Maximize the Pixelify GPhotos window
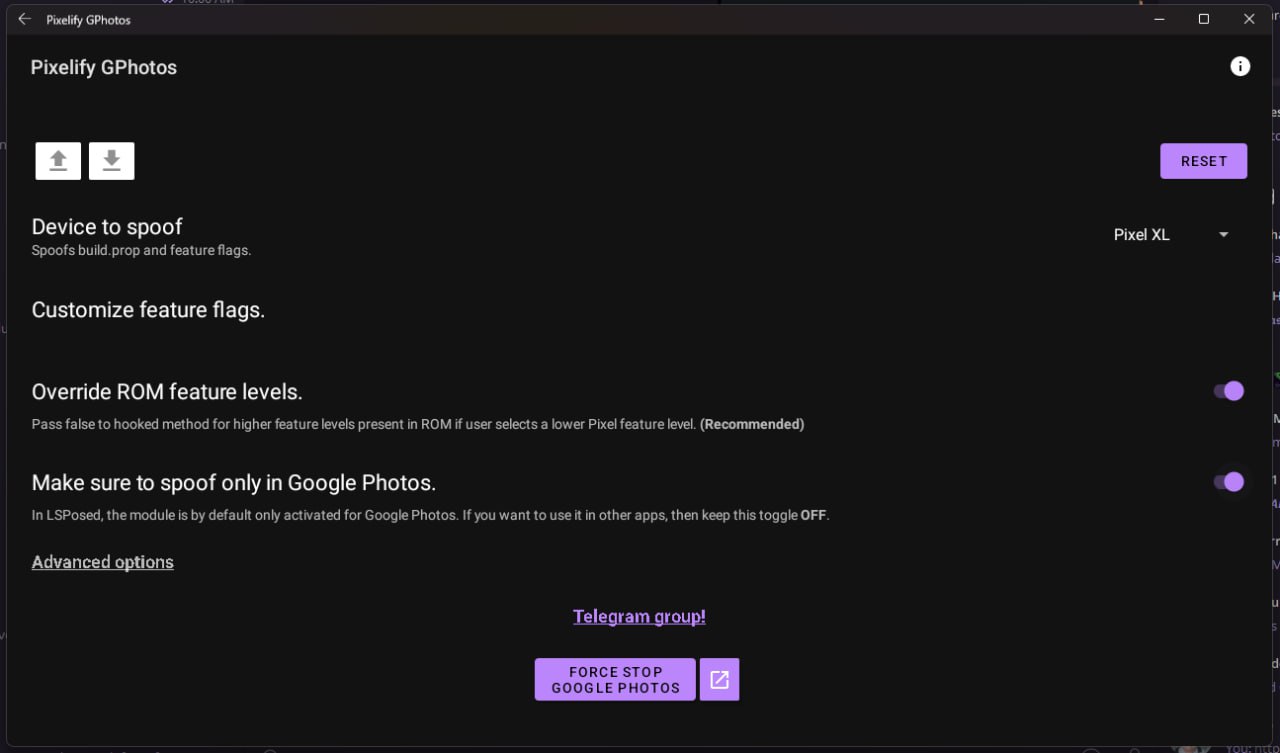Viewport: 1280px width, 753px height. [1204, 19]
